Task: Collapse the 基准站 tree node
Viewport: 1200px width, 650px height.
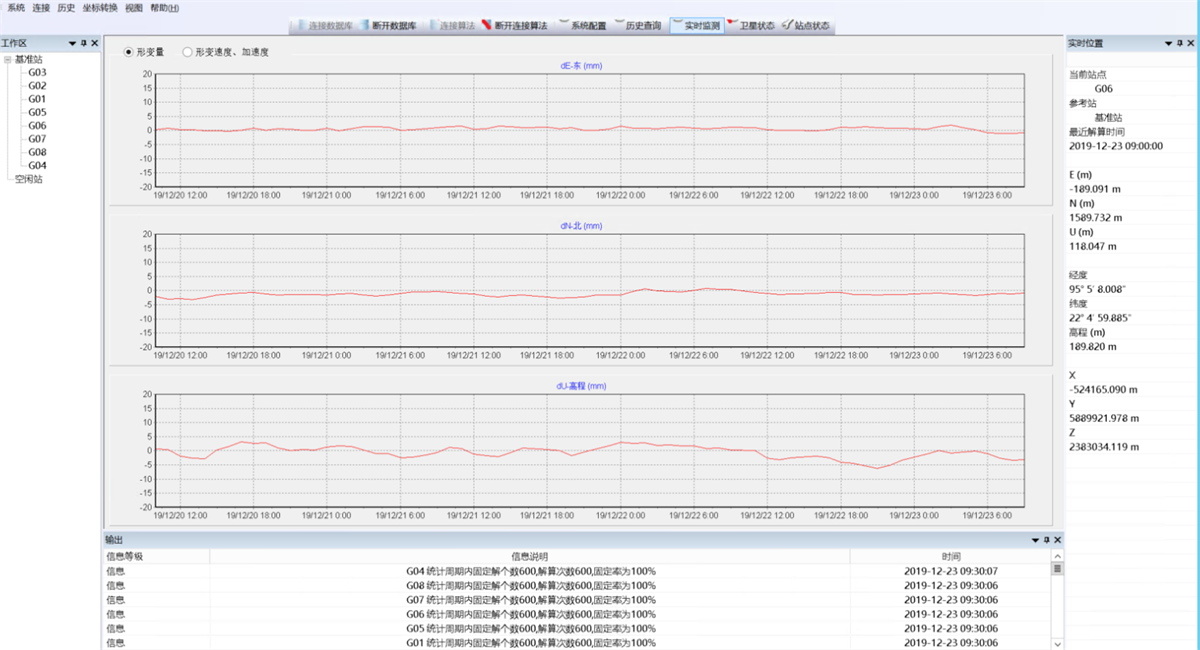Action: 8,60
